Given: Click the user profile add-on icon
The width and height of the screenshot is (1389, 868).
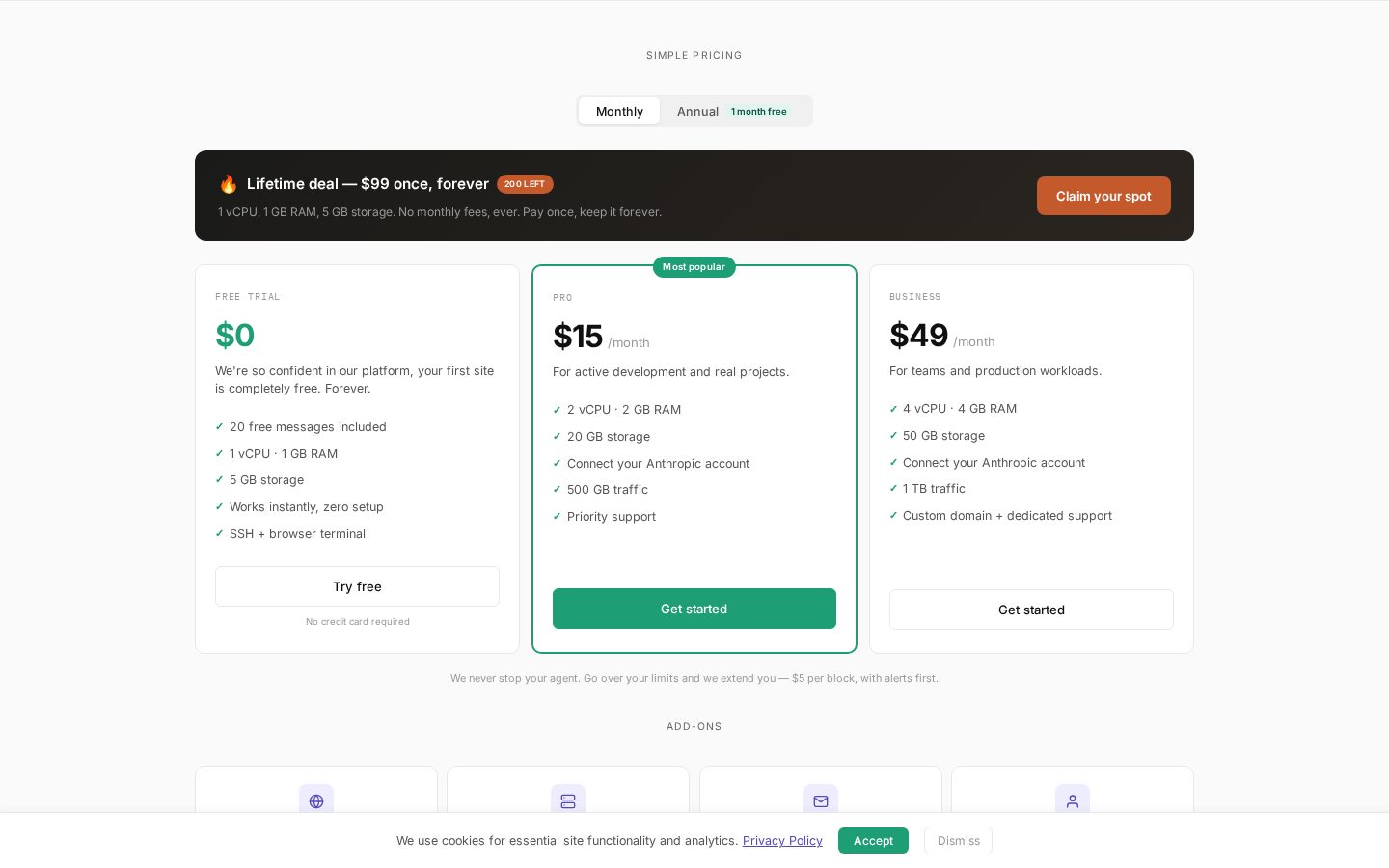Looking at the screenshot, I should tap(1073, 800).
